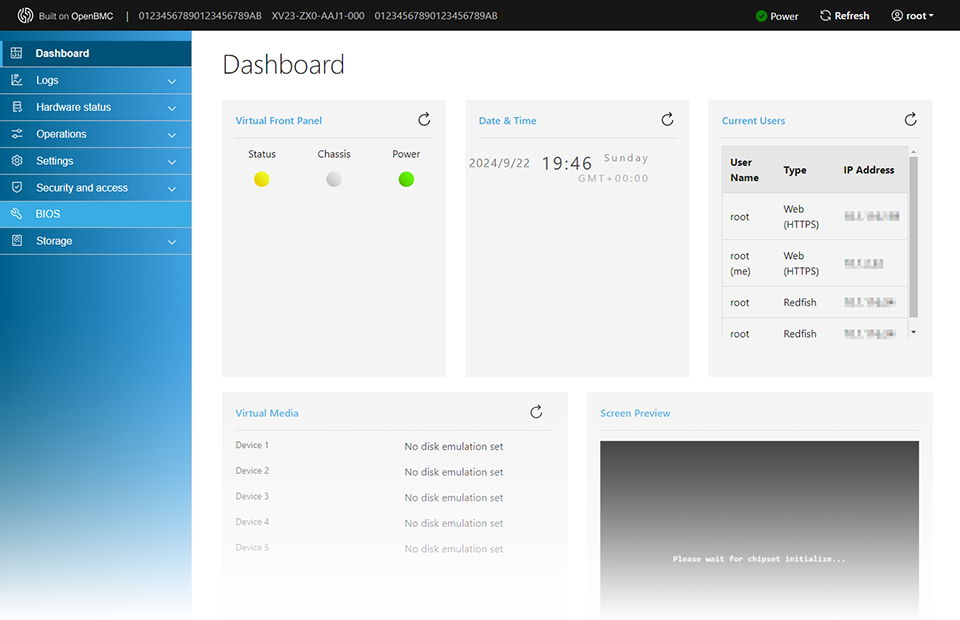Screen dimensions: 960x620
Task: Click the yellow Status LED indicator
Action: click(262, 180)
